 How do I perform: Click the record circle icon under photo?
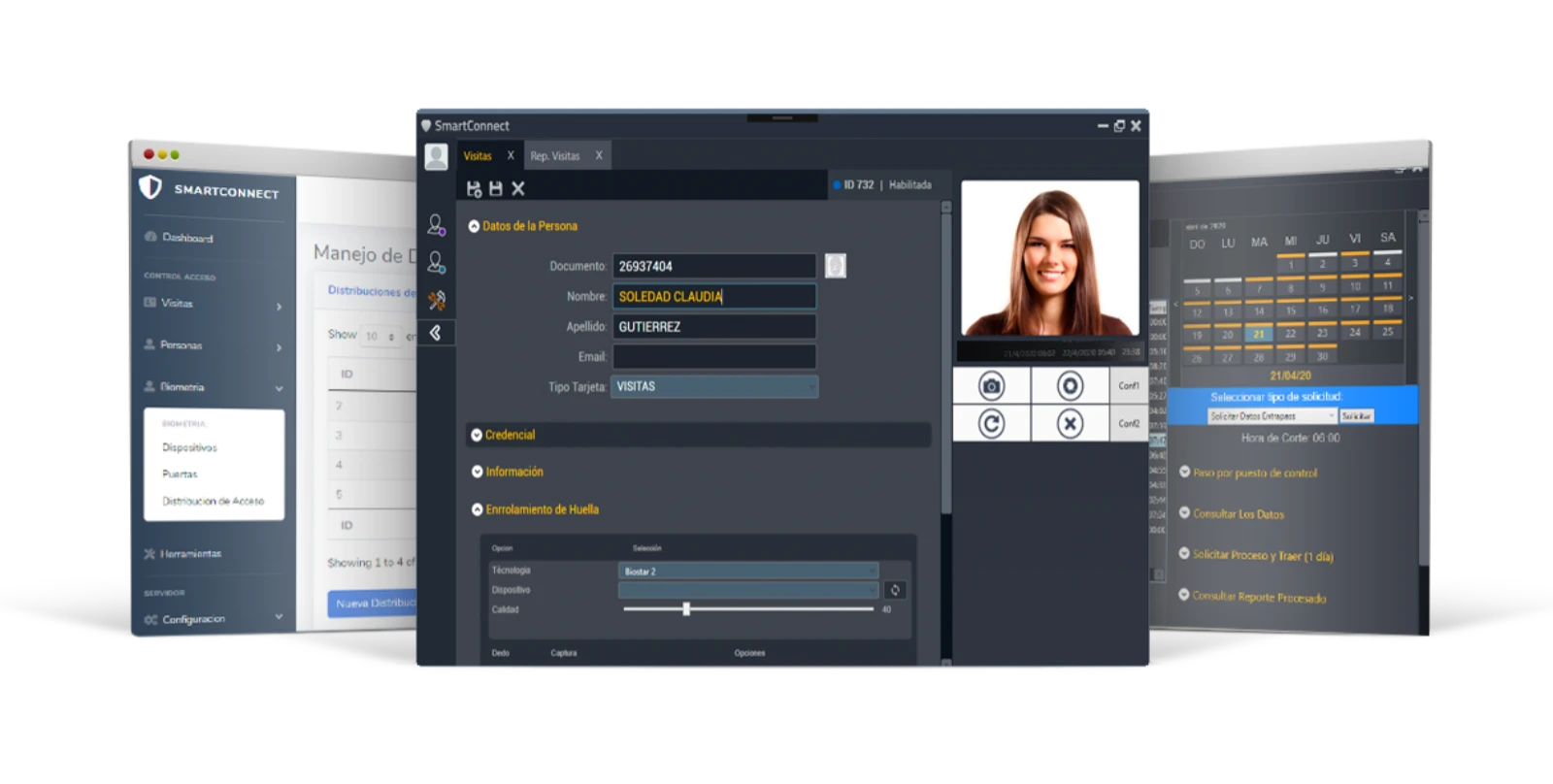[x=1070, y=386]
